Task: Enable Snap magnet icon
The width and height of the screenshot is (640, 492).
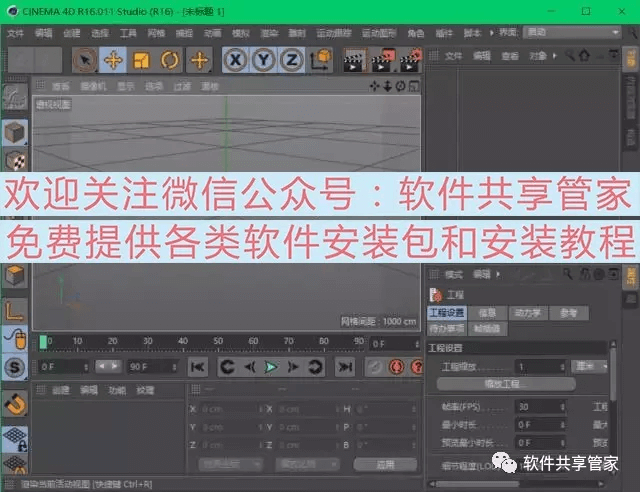Action: point(15,404)
